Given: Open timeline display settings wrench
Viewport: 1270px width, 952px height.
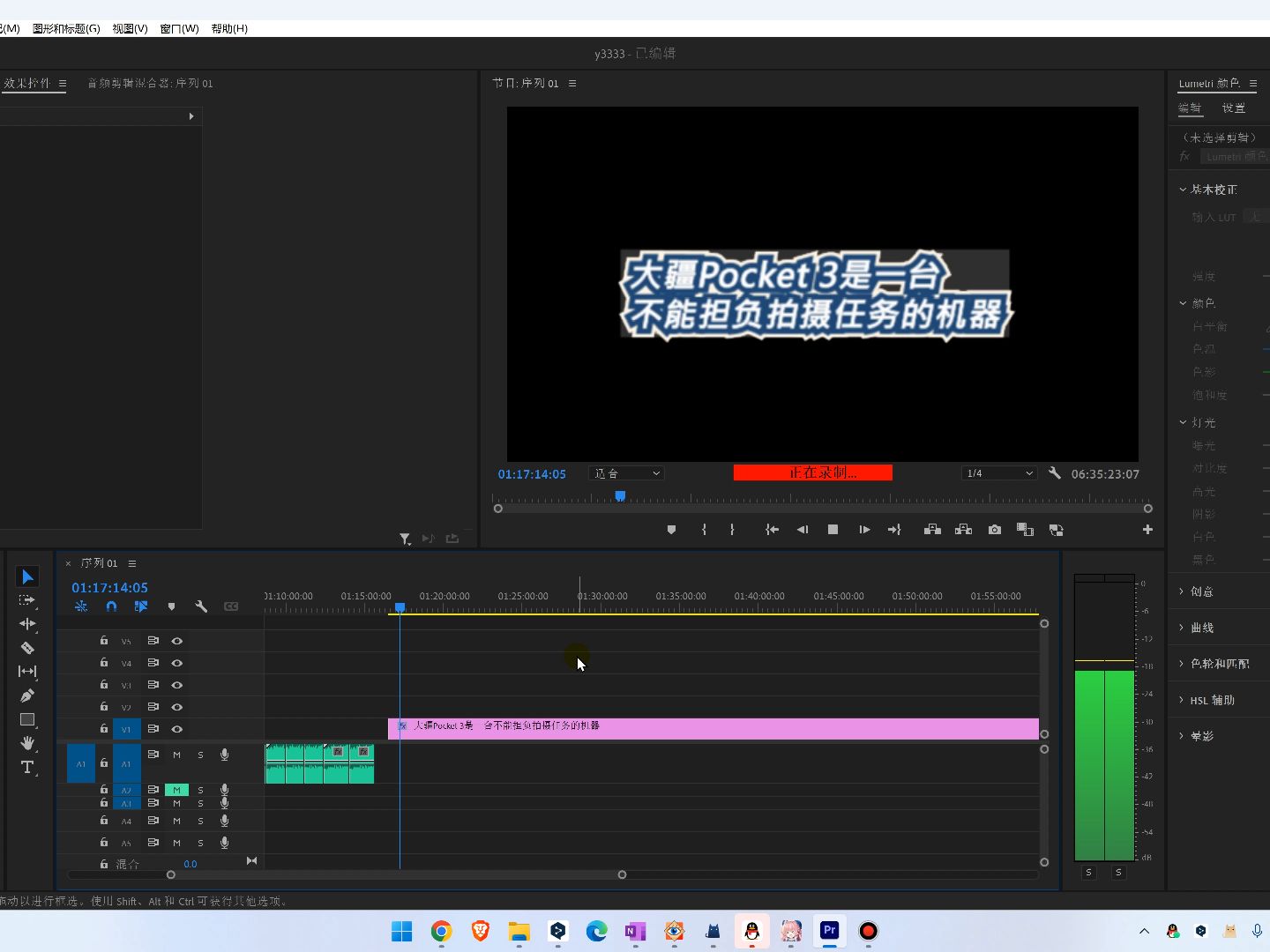Looking at the screenshot, I should [201, 606].
